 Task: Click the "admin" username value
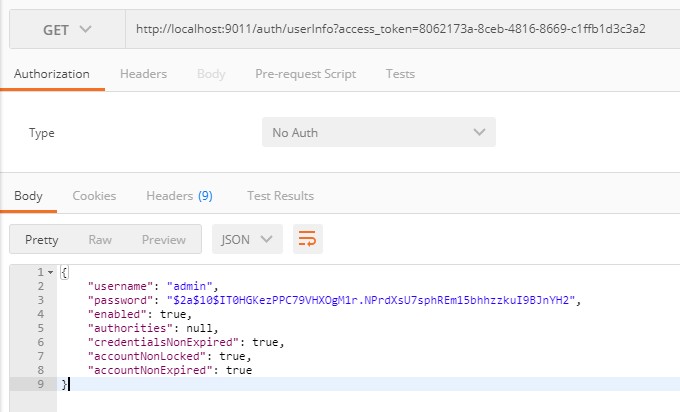(x=190, y=286)
